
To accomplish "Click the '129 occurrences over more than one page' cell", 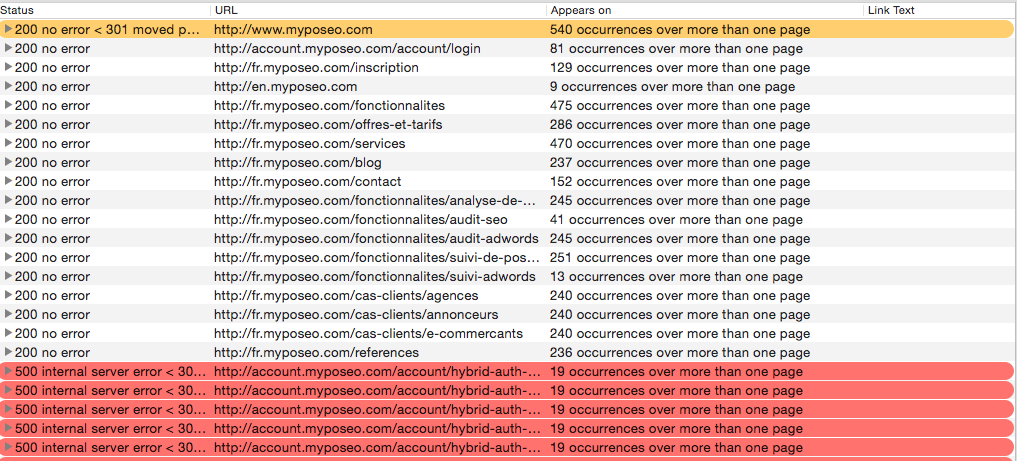I will 680,67.
